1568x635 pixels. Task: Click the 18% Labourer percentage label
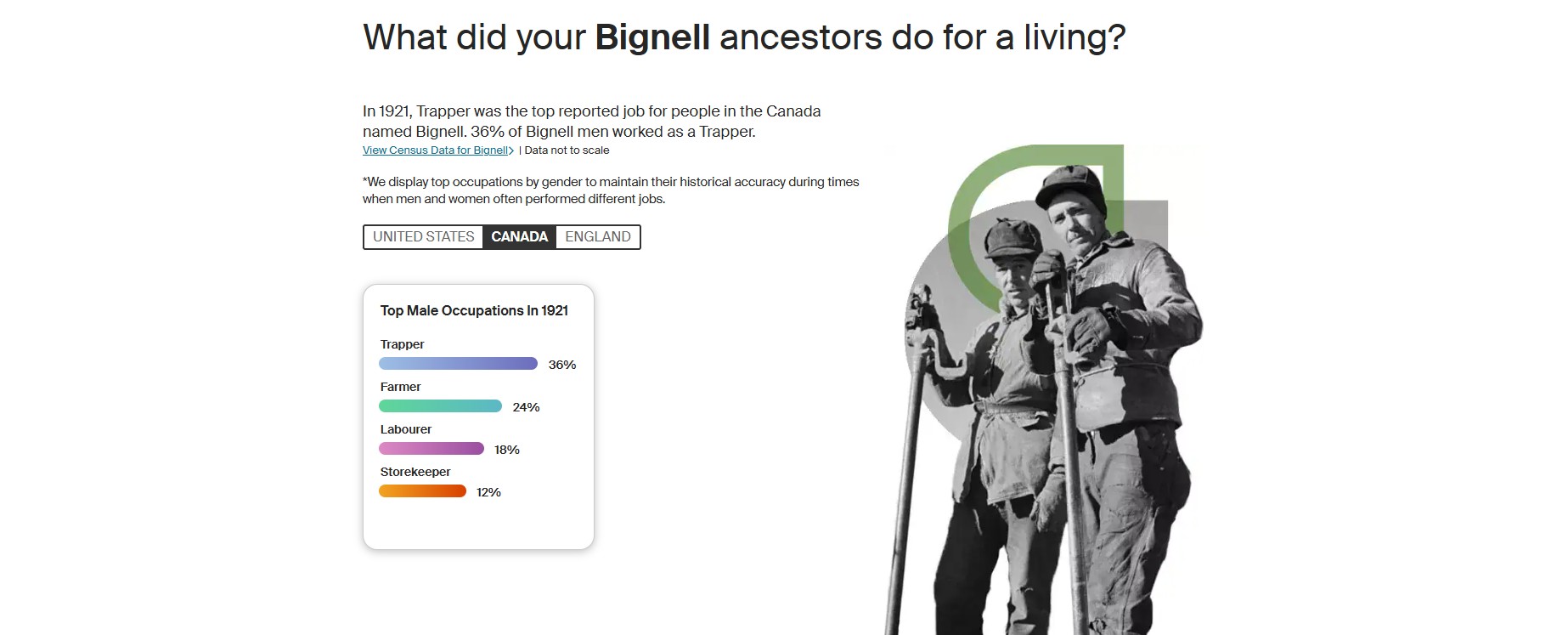coord(506,450)
